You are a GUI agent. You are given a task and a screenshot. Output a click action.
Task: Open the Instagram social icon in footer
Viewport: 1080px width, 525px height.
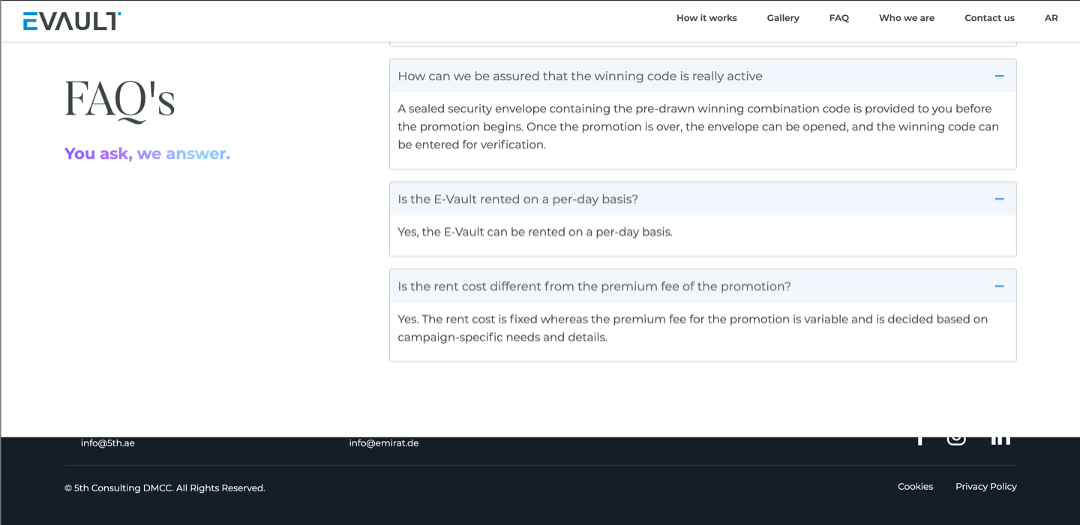956,439
